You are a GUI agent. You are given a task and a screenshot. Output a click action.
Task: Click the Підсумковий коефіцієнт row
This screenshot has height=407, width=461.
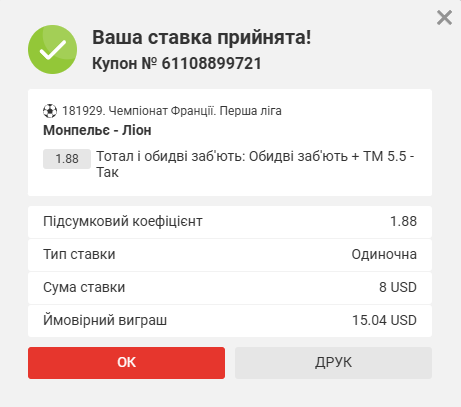pyautogui.click(x=230, y=222)
